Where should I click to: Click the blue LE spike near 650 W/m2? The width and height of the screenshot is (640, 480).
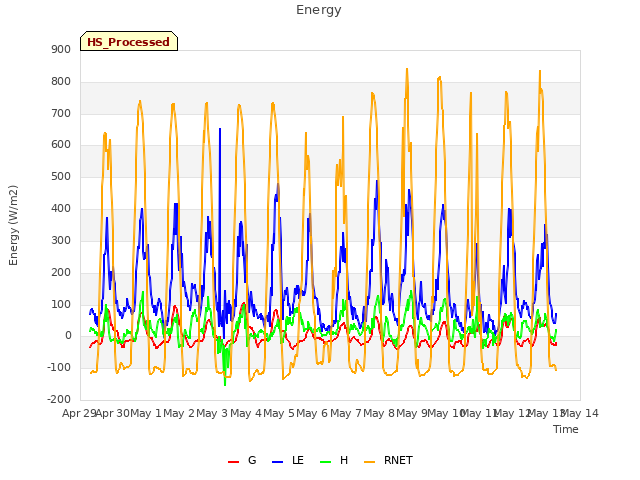tap(220, 130)
